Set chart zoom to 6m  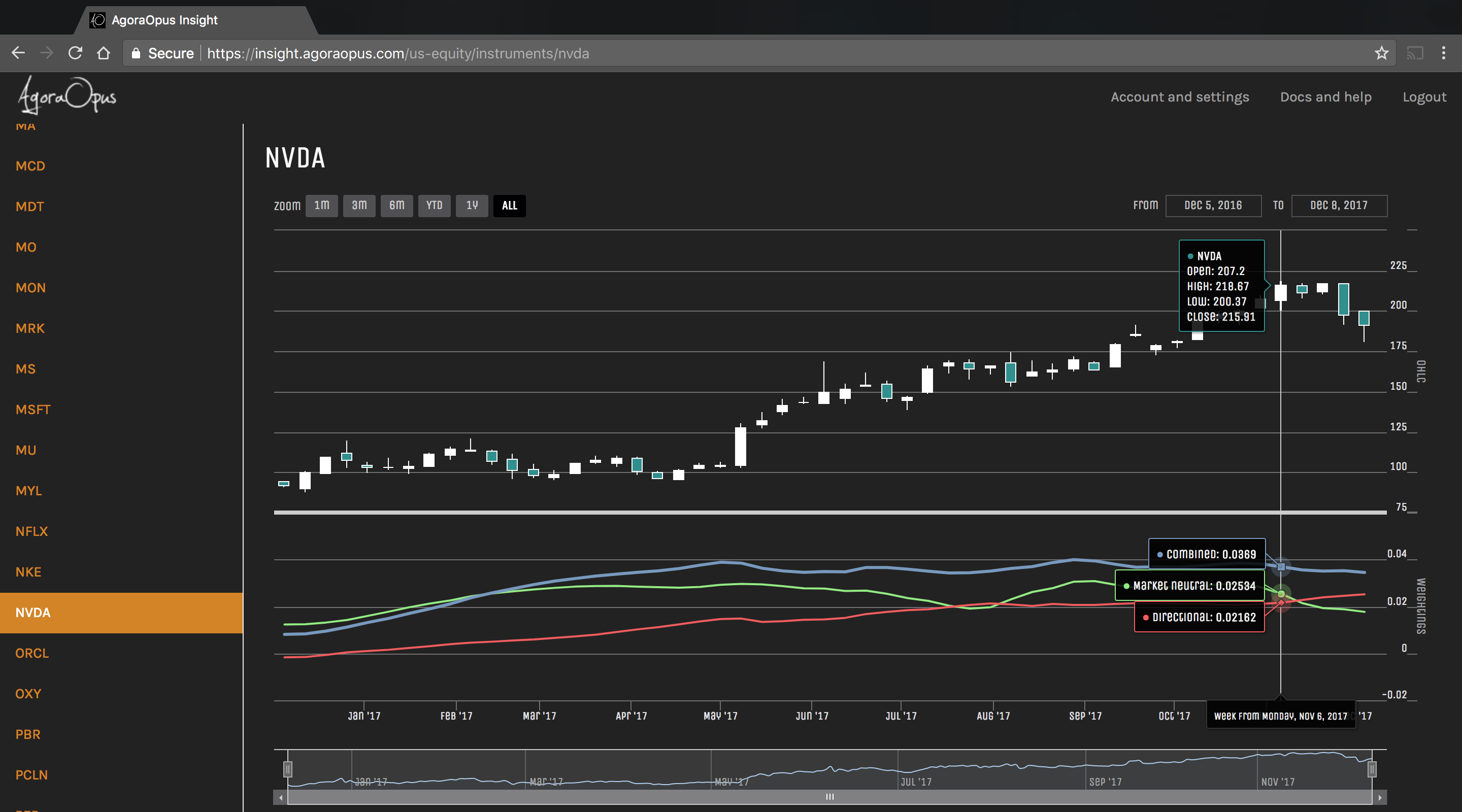click(x=396, y=206)
